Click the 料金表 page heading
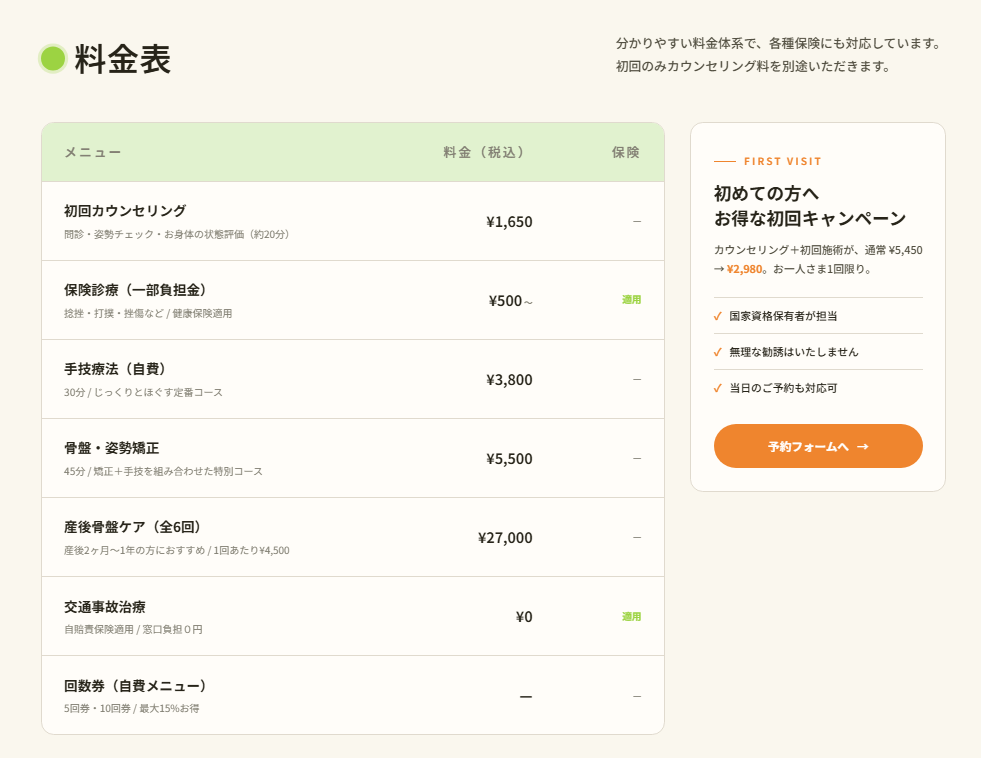 pos(122,59)
